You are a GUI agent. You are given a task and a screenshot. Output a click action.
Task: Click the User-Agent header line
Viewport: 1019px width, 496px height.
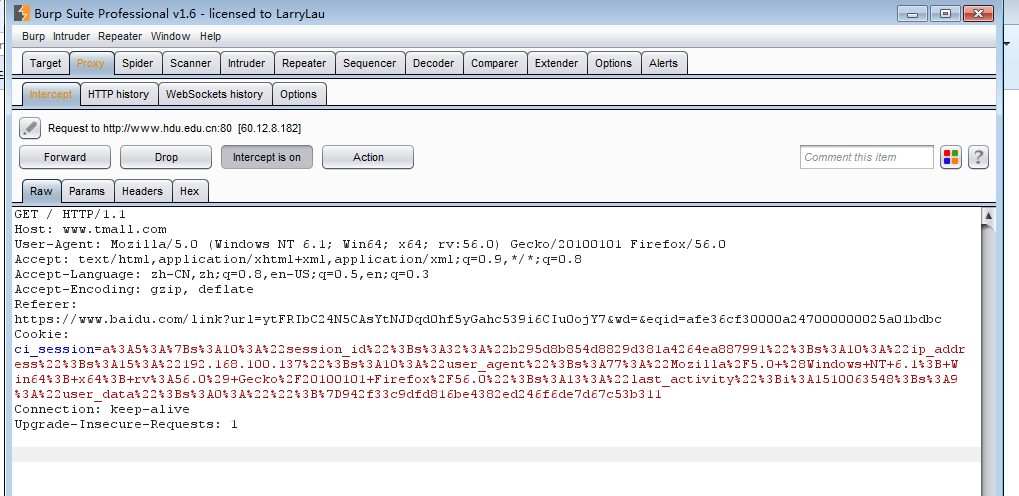[370, 244]
